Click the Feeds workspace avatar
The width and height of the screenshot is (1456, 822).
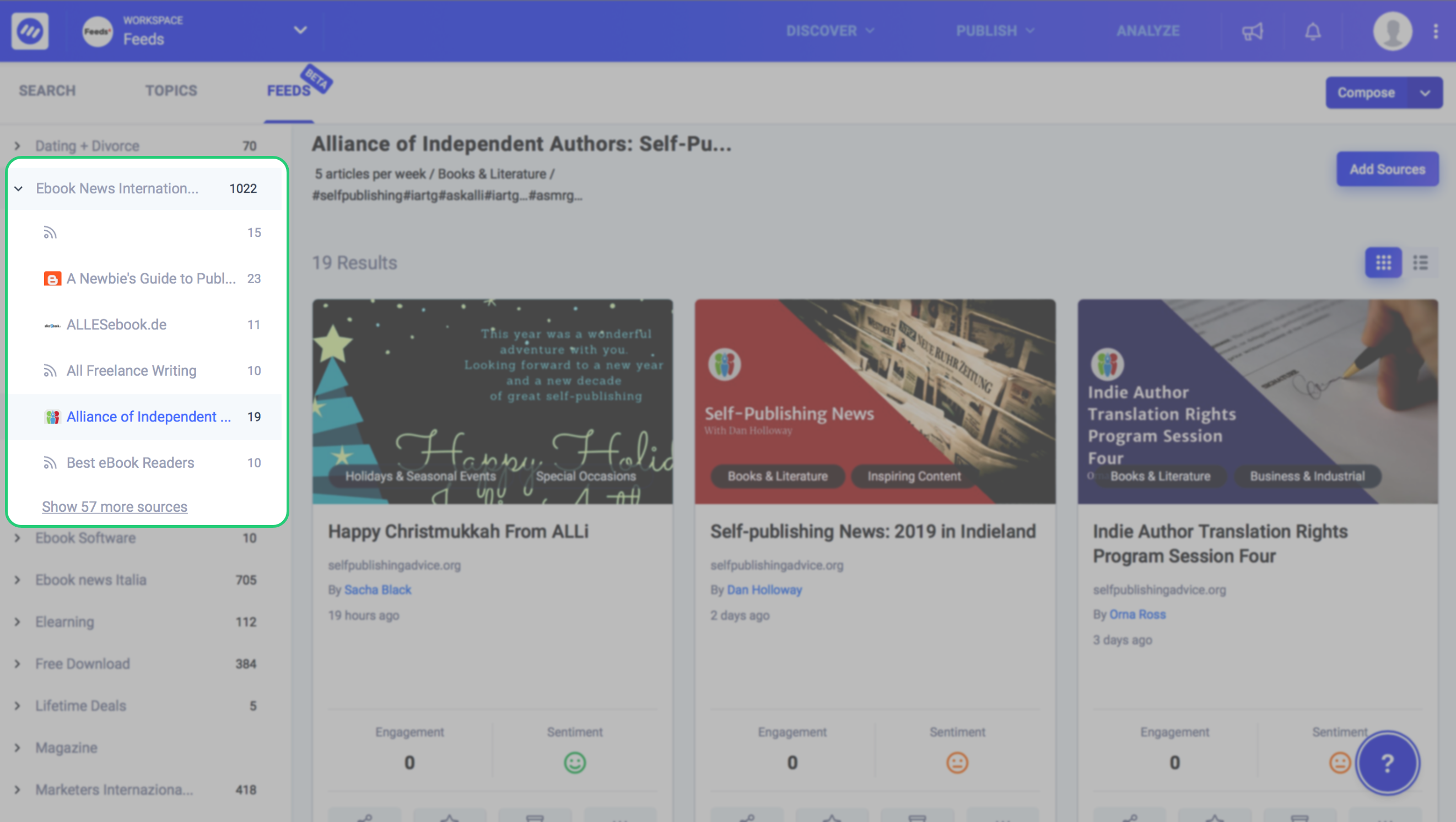pyautogui.click(x=97, y=31)
